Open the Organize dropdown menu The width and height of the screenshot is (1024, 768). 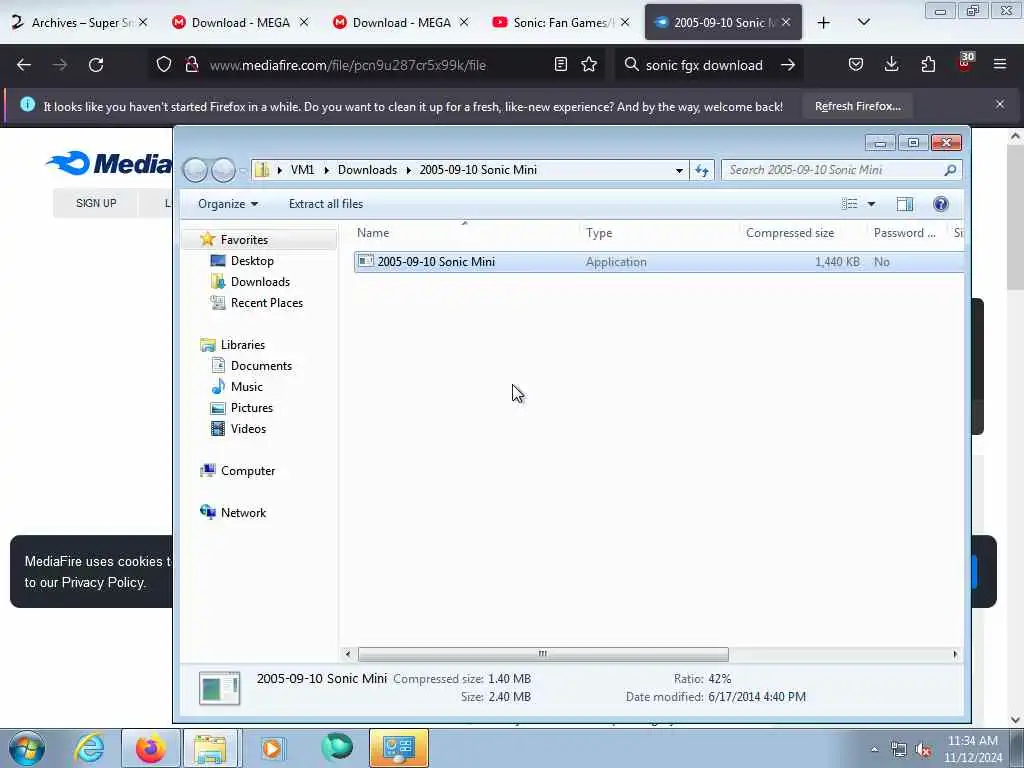click(228, 204)
